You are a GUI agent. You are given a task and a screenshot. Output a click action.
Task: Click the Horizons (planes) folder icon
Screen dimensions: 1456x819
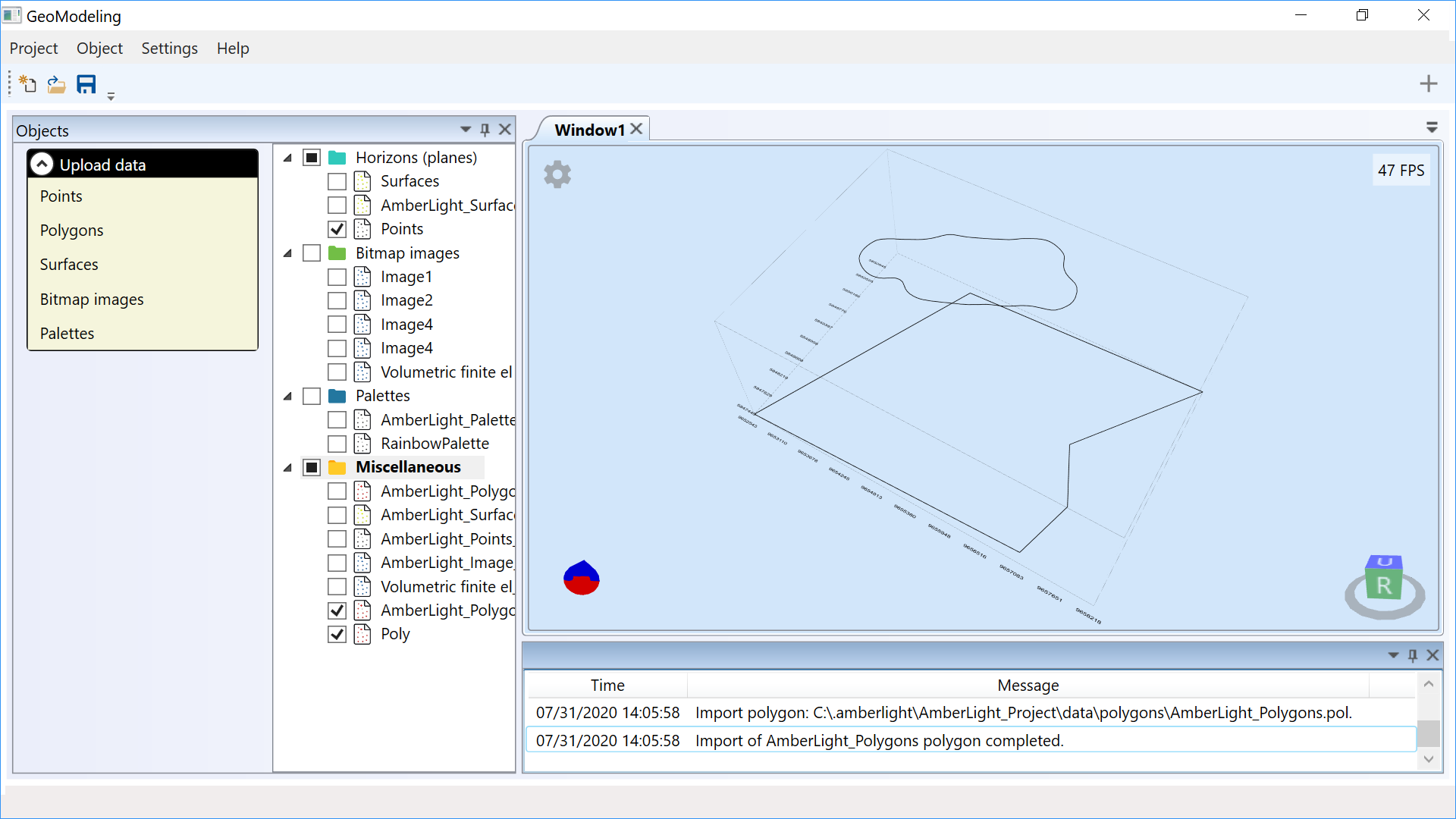coord(337,158)
